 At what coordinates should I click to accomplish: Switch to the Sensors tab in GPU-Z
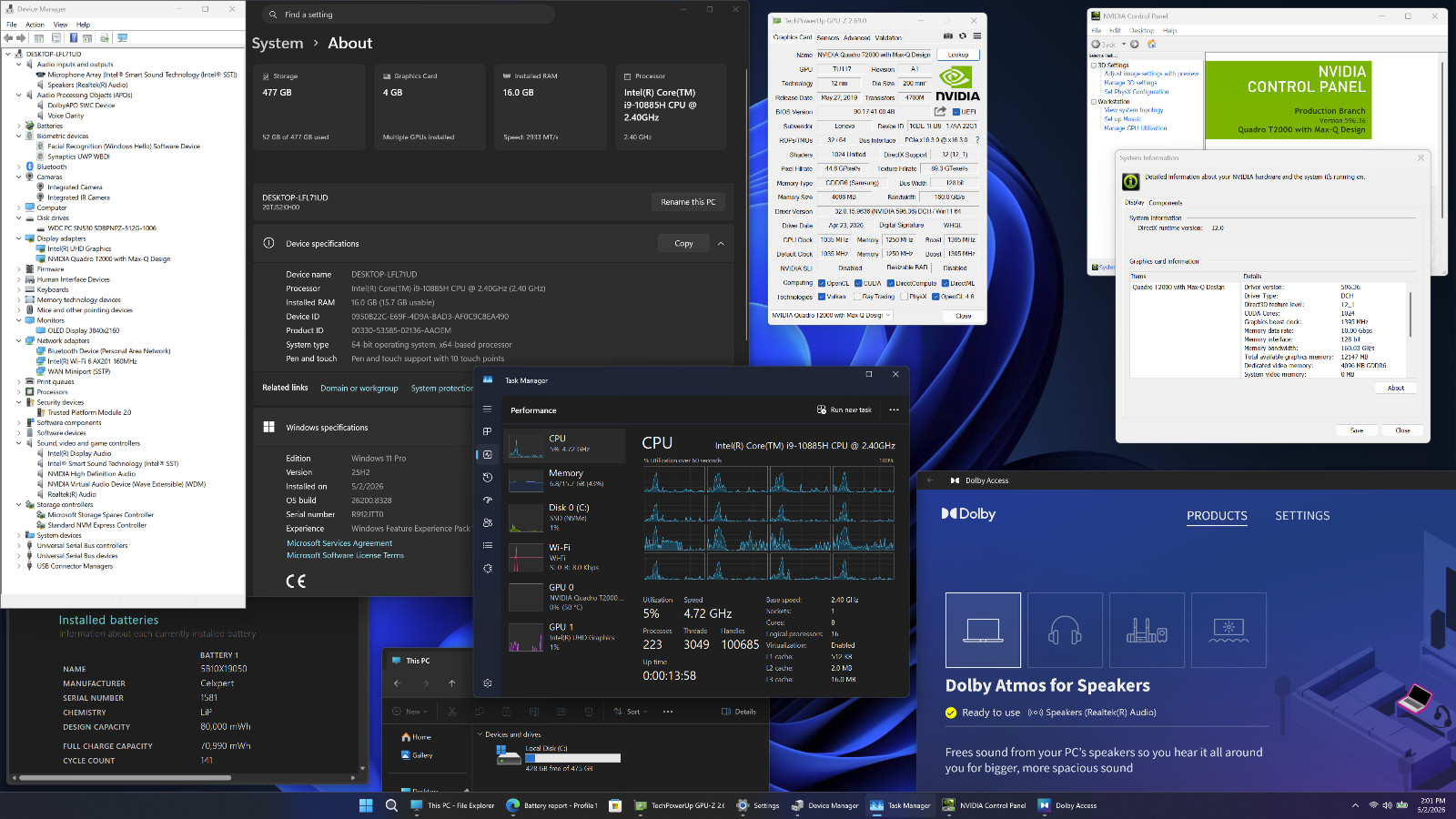828,38
